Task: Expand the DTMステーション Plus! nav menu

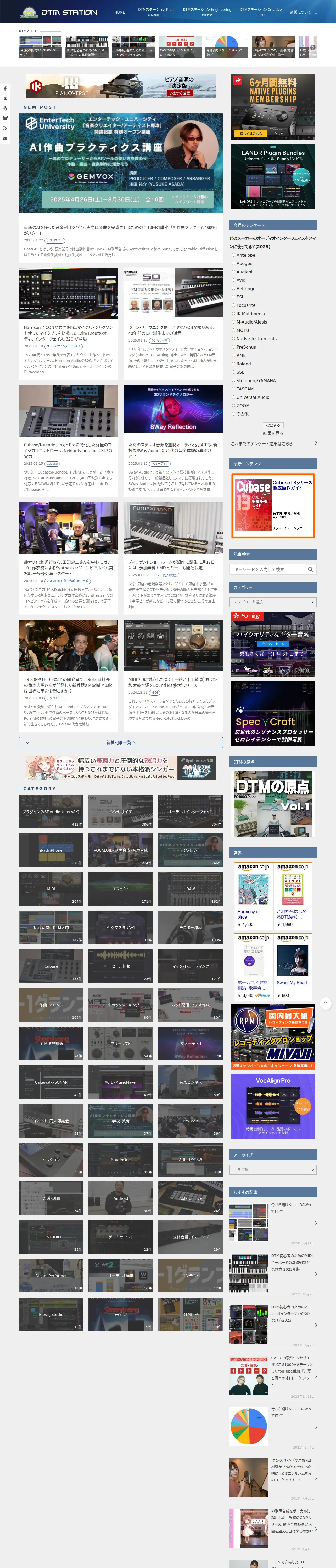Action: point(156,12)
